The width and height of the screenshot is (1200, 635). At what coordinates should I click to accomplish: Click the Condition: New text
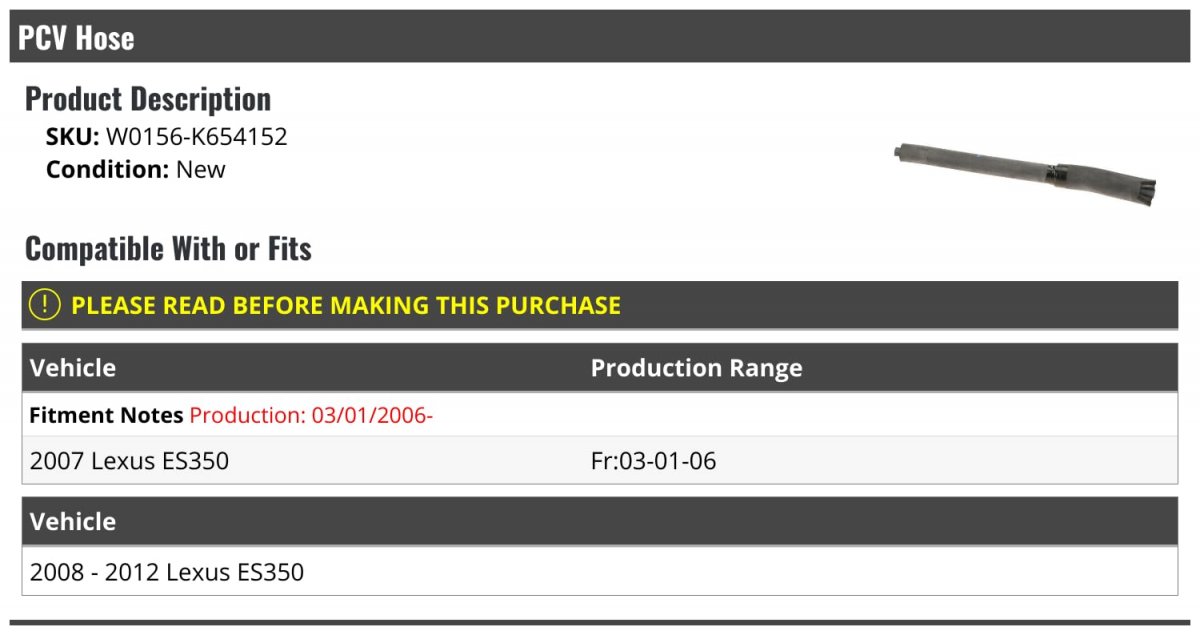click(x=136, y=169)
